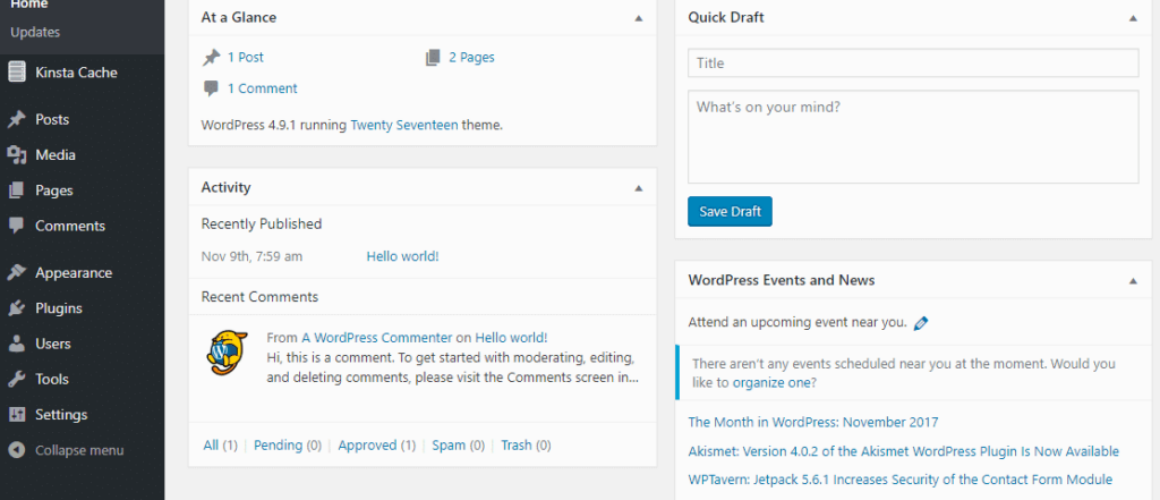The height and width of the screenshot is (500, 1160).
Task: Open the 2 Pages link
Action: (x=471, y=58)
